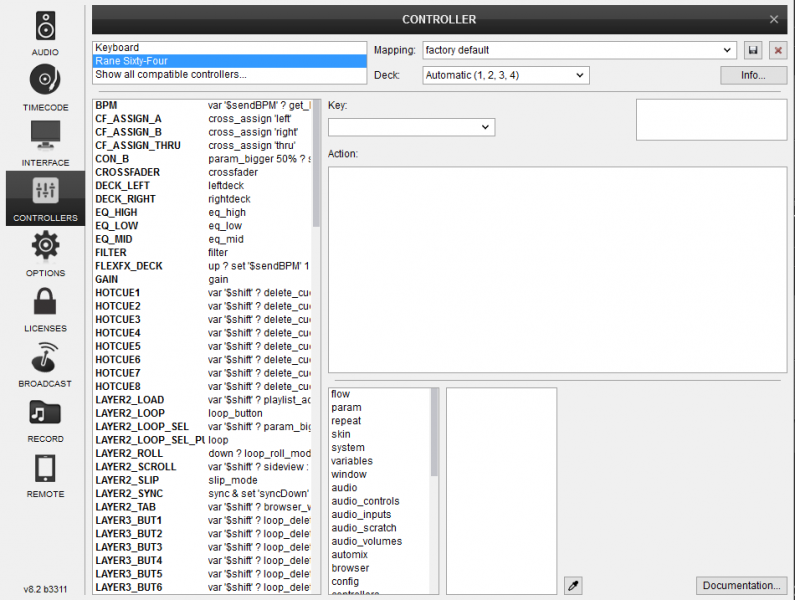Open the Interface settings section

(45, 143)
